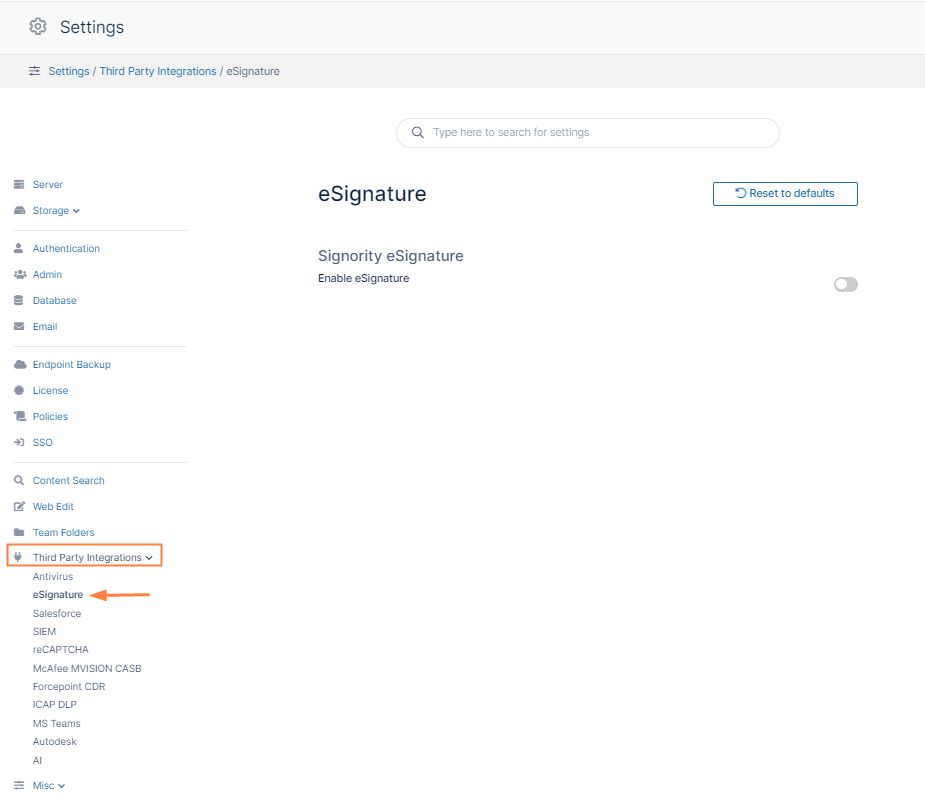Select Salesforce in the sidebar

click(57, 614)
